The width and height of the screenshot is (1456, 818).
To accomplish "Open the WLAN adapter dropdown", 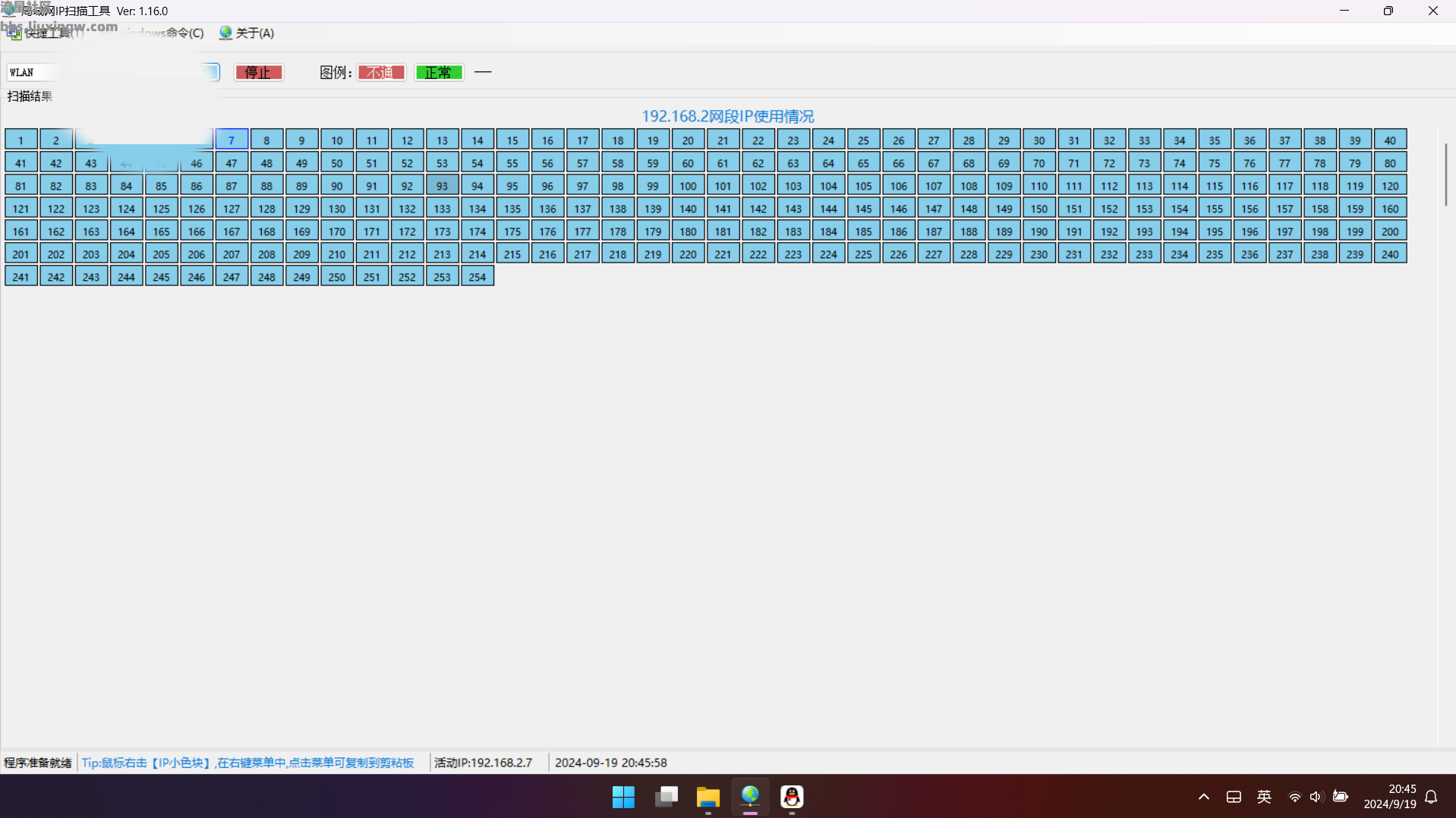I will pos(112,72).
